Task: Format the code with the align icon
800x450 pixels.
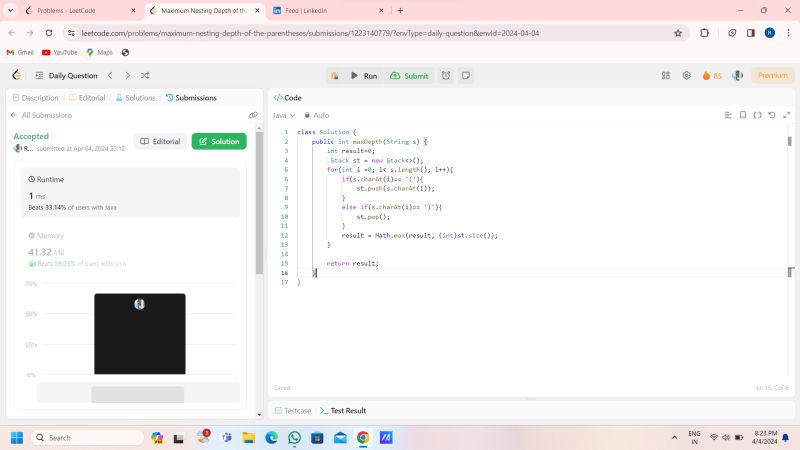Action: (728, 115)
